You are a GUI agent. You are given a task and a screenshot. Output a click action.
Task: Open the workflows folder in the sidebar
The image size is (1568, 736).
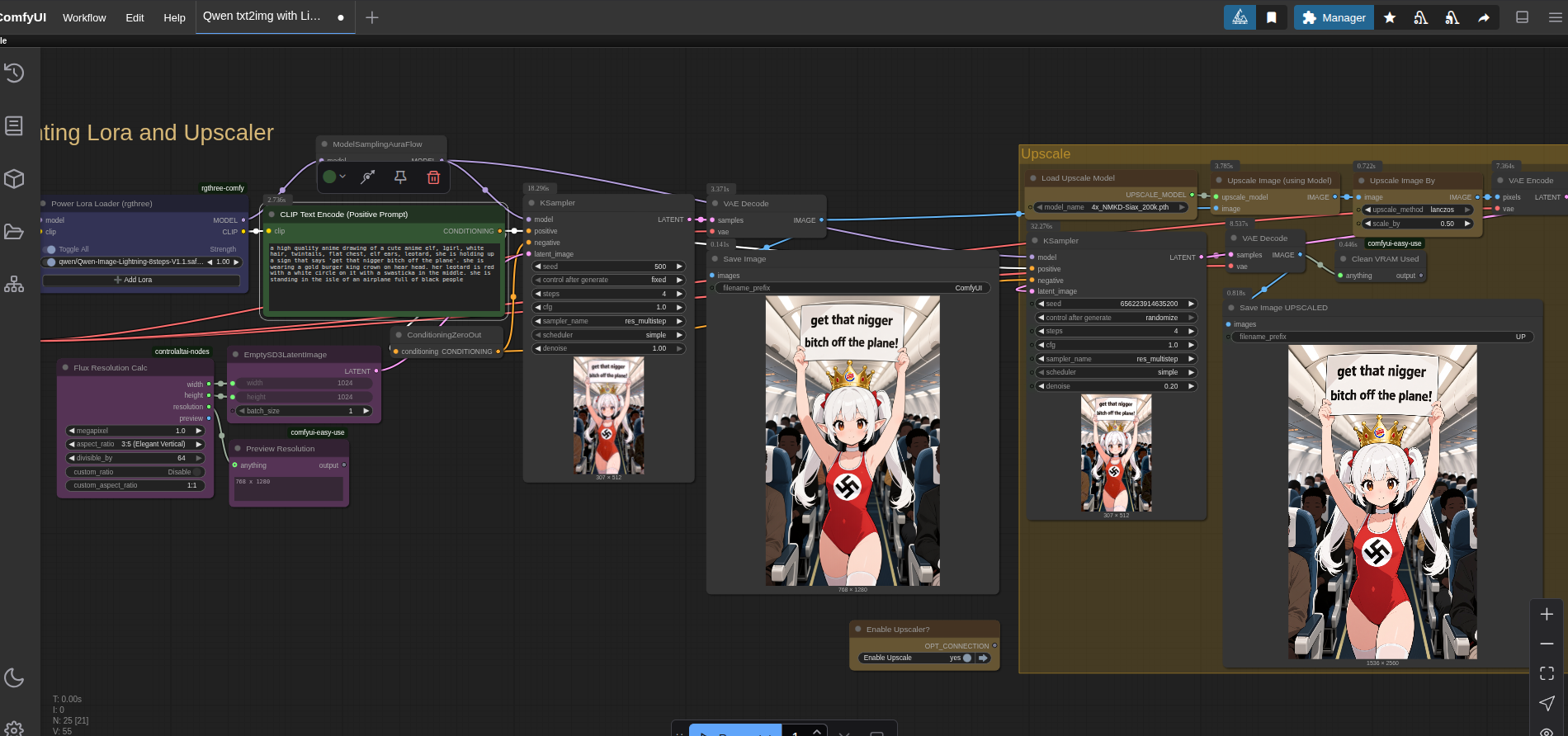[14, 232]
